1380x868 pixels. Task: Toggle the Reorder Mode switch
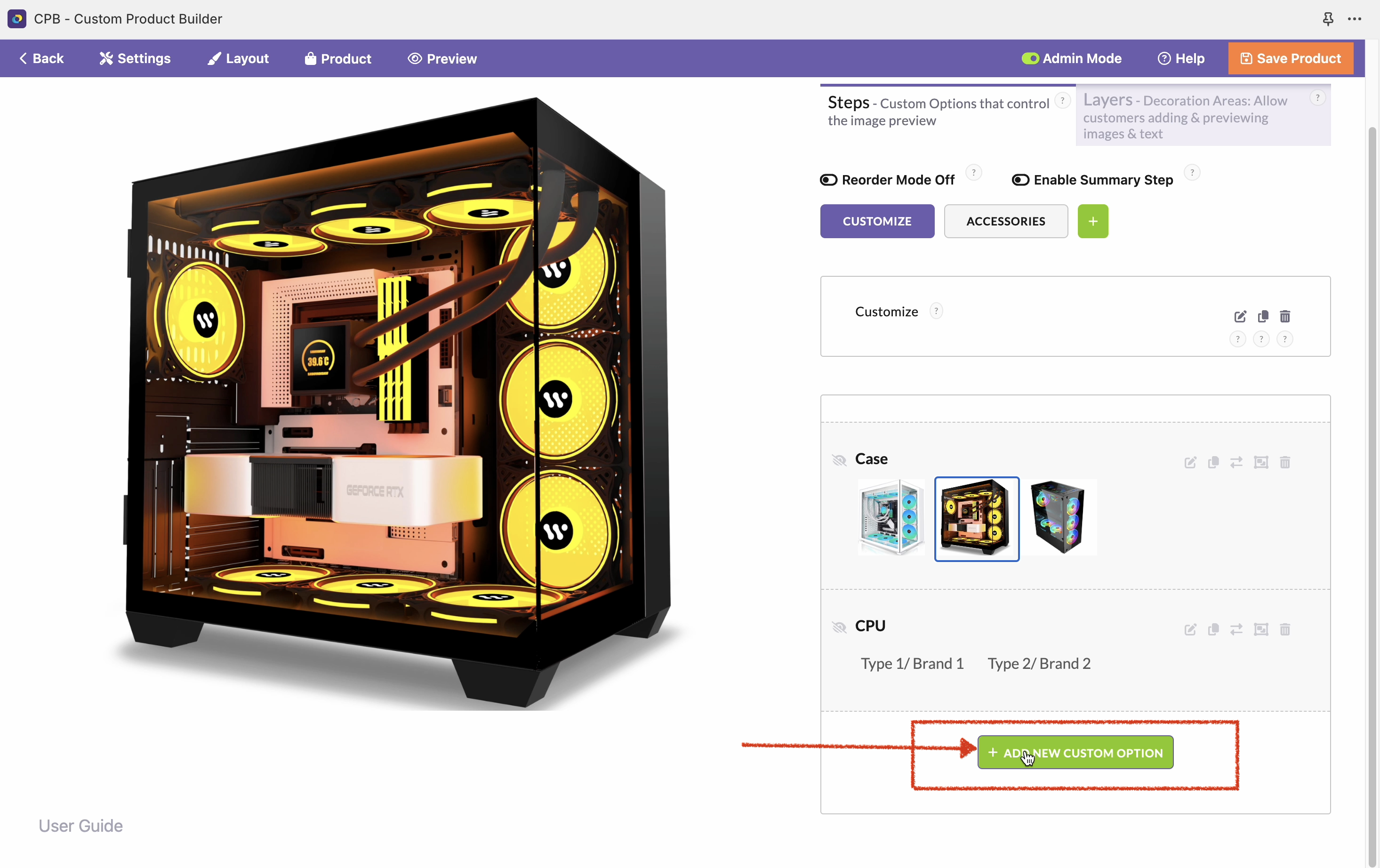point(829,180)
